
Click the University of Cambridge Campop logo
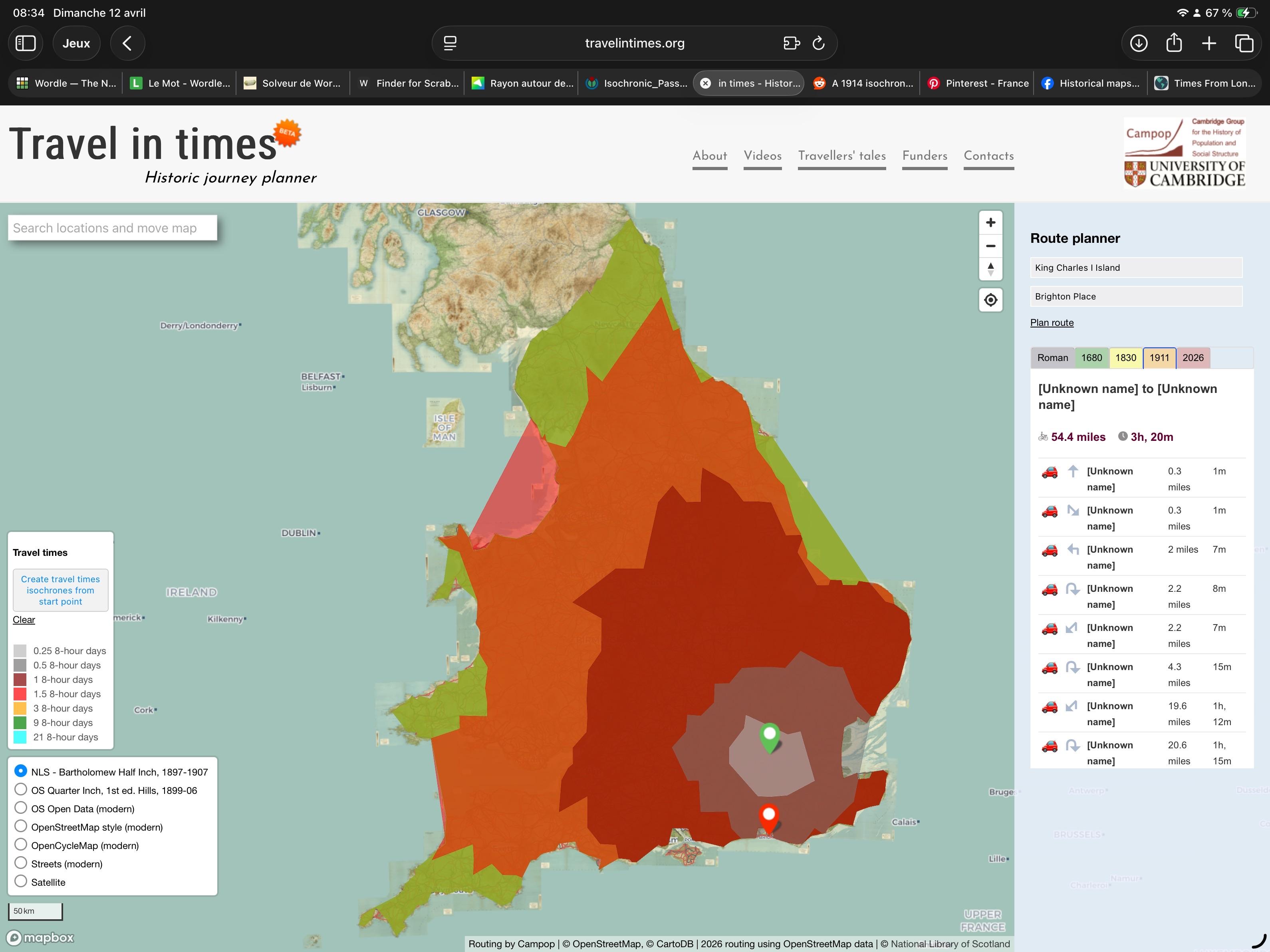[x=1184, y=152]
